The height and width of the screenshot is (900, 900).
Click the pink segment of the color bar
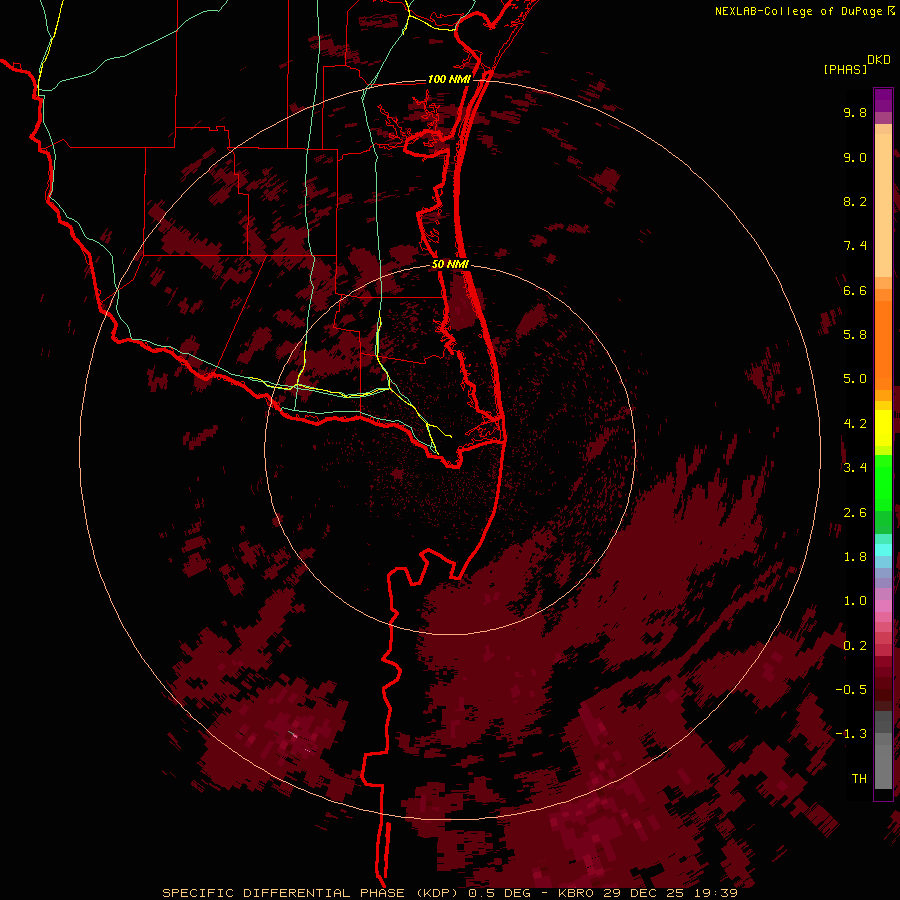(x=883, y=605)
